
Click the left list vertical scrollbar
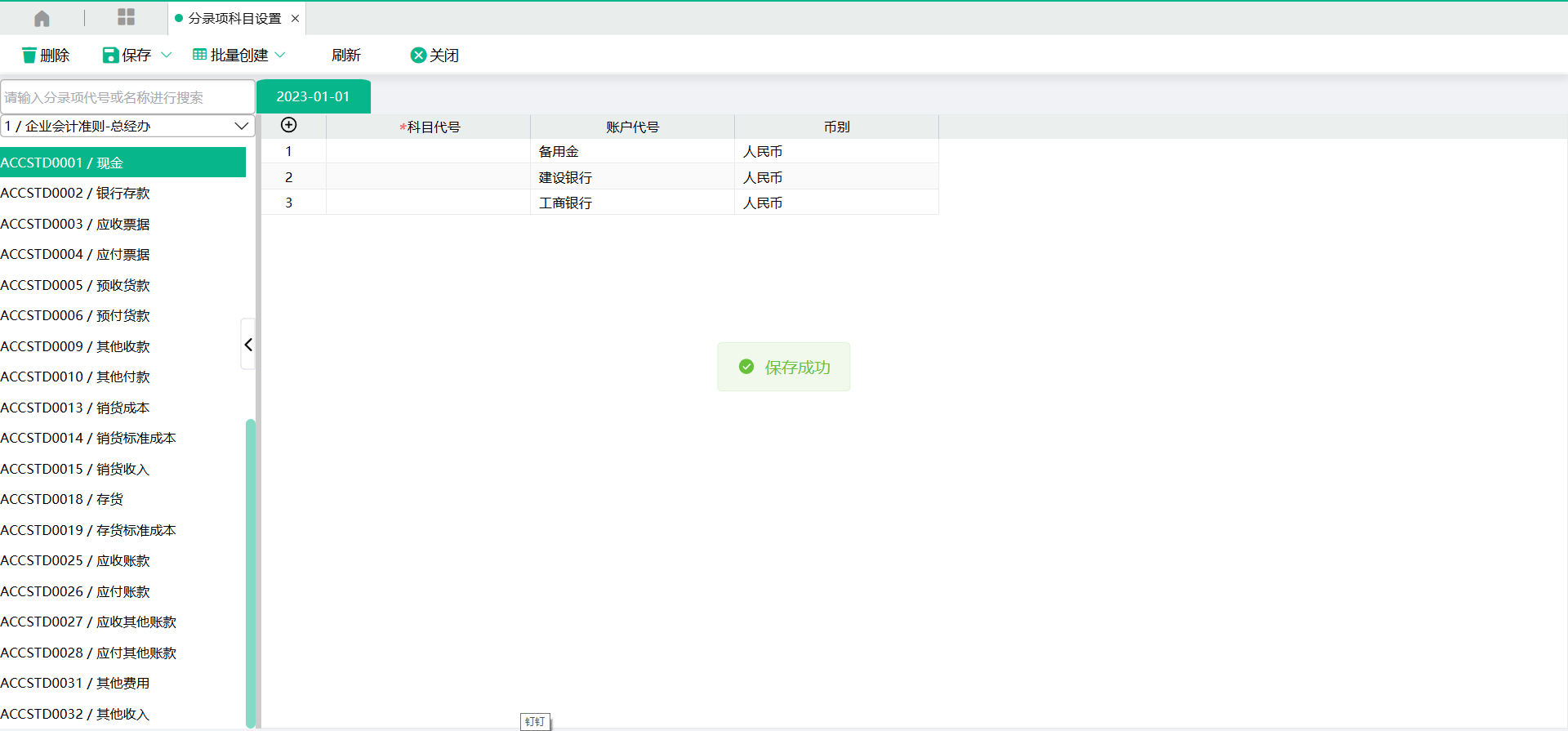[251, 573]
